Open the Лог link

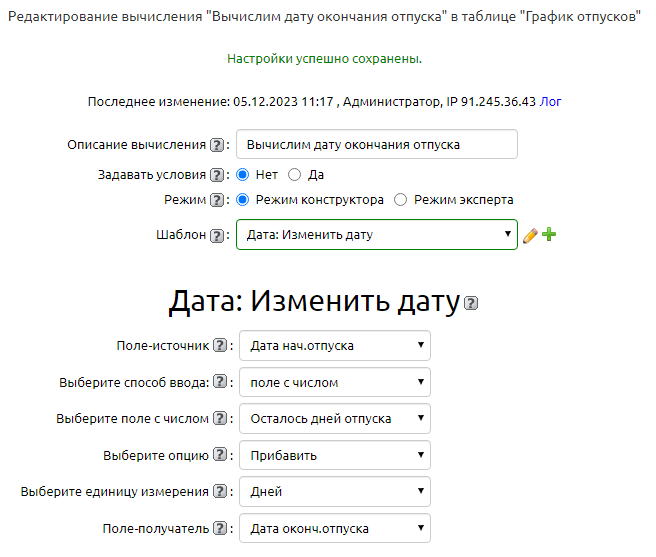click(x=550, y=102)
